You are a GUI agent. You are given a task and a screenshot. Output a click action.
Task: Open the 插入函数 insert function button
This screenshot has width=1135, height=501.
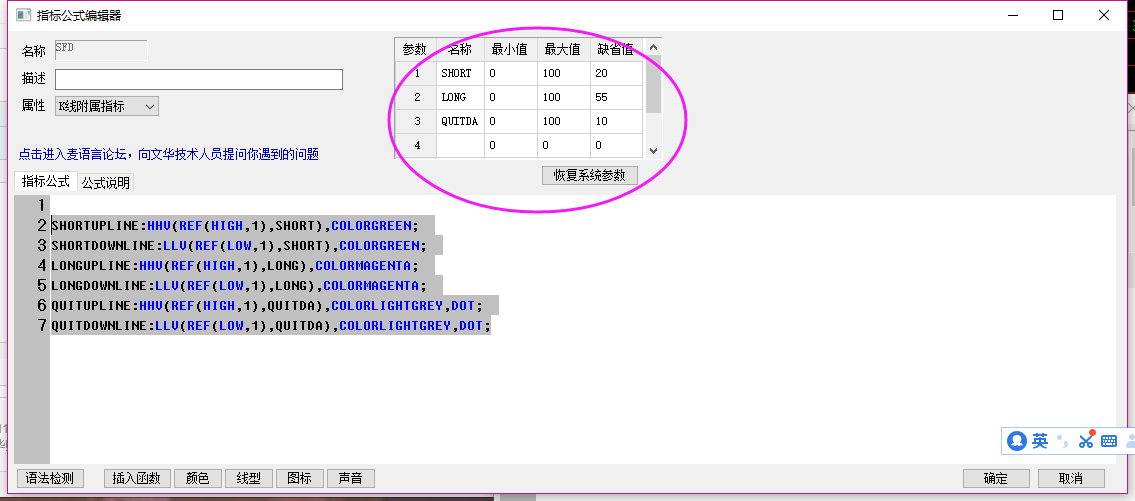click(138, 479)
